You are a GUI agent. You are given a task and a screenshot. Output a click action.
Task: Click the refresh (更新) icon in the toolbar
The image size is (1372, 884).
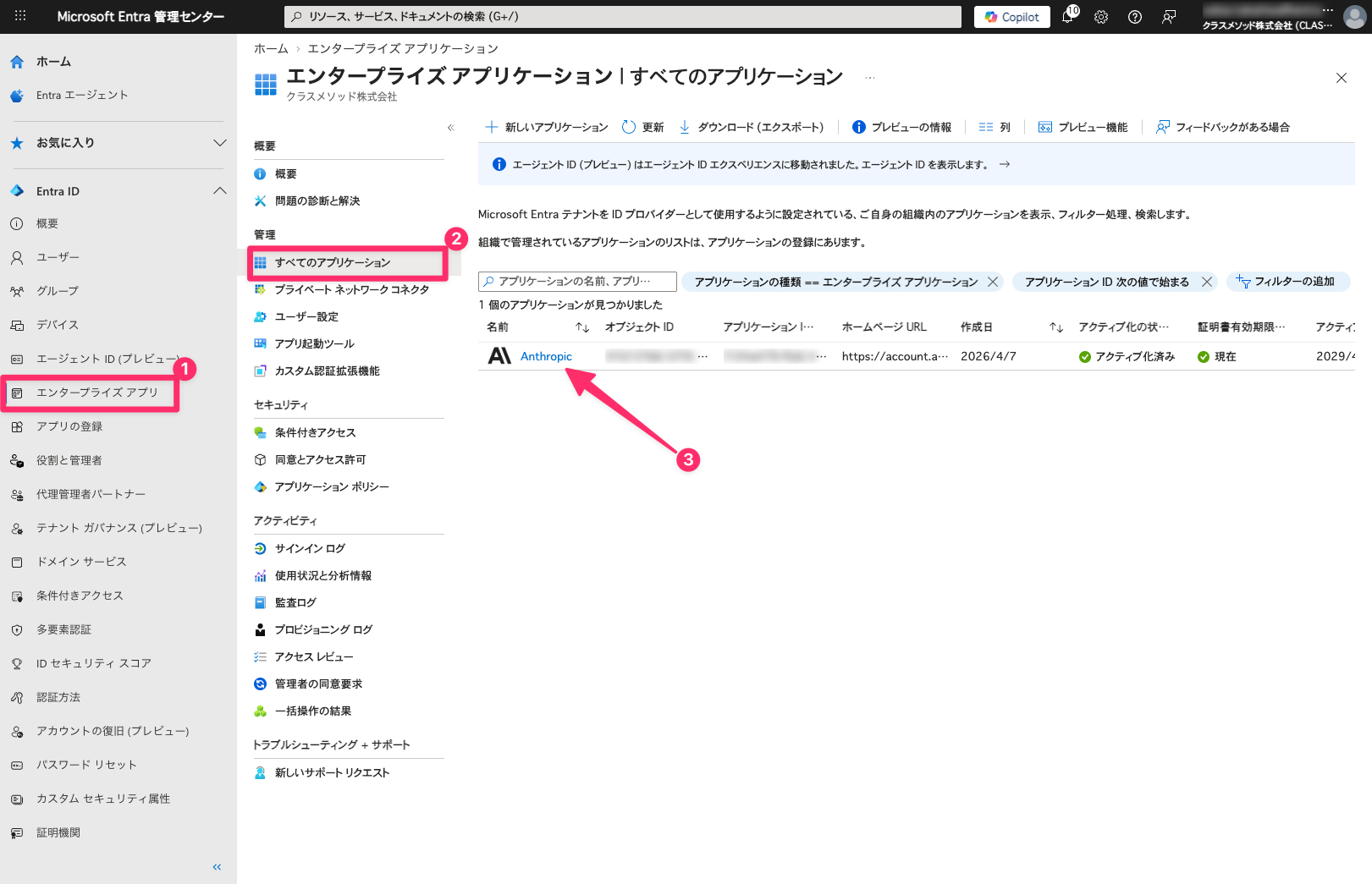click(629, 127)
